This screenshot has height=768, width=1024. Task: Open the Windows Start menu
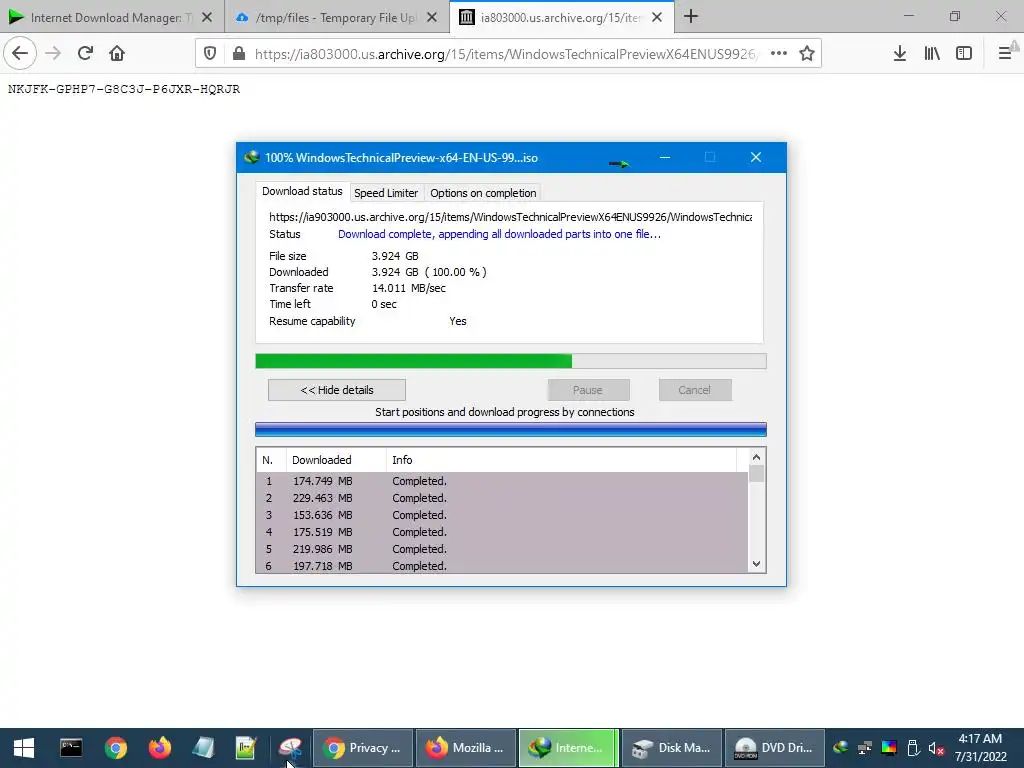pos(24,748)
